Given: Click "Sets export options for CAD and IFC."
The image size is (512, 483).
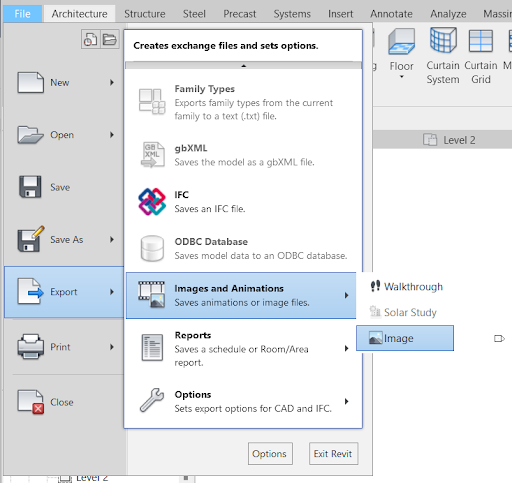Looking at the screenshot, I should pos(253,408).
